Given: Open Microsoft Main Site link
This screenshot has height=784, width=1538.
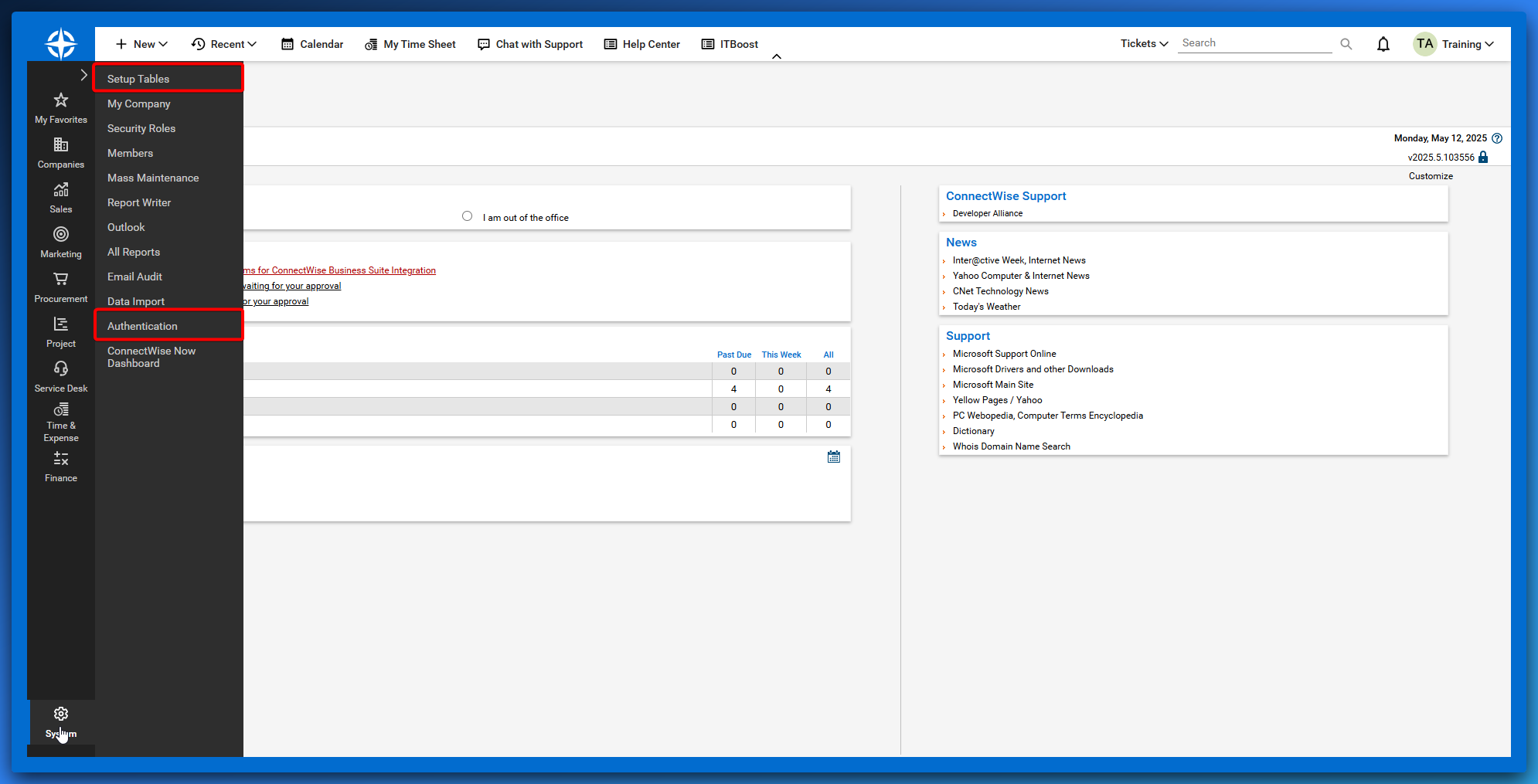Looking at the screenshot, I should click(992, 385).
